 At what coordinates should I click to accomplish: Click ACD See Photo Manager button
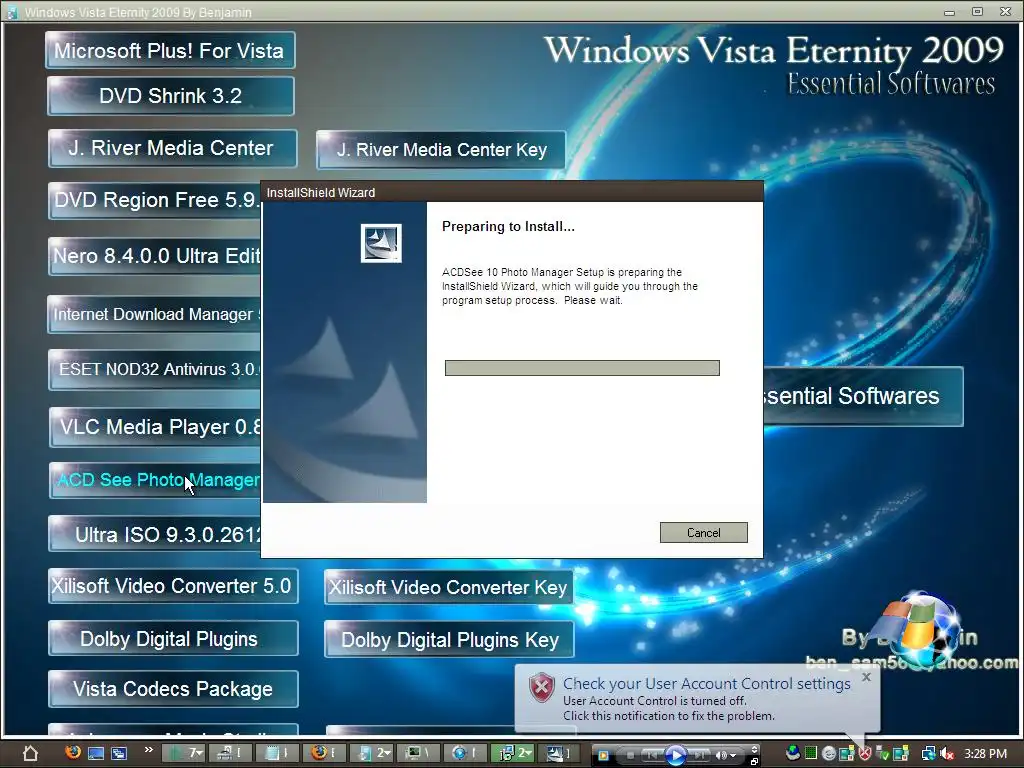(x=155, y=480)
